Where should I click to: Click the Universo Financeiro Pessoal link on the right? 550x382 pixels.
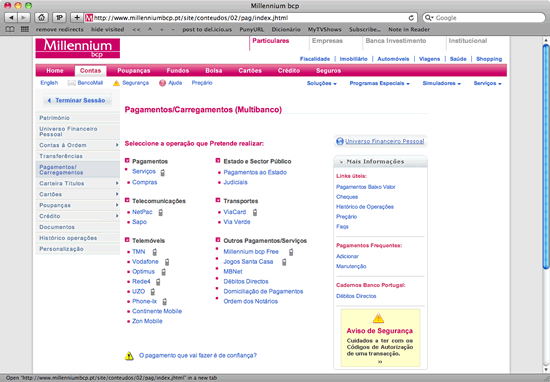pos(384,141)
